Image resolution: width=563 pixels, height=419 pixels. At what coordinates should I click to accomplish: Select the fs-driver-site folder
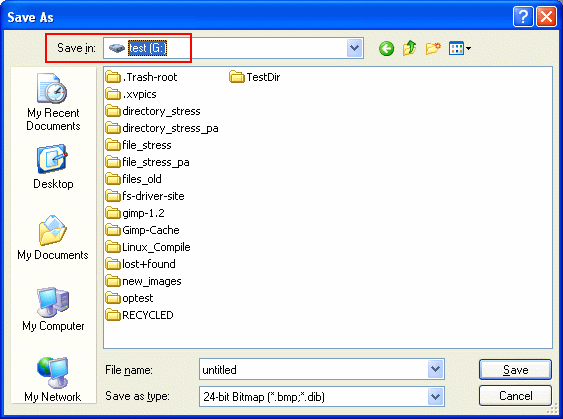click(x=145, y=196)
